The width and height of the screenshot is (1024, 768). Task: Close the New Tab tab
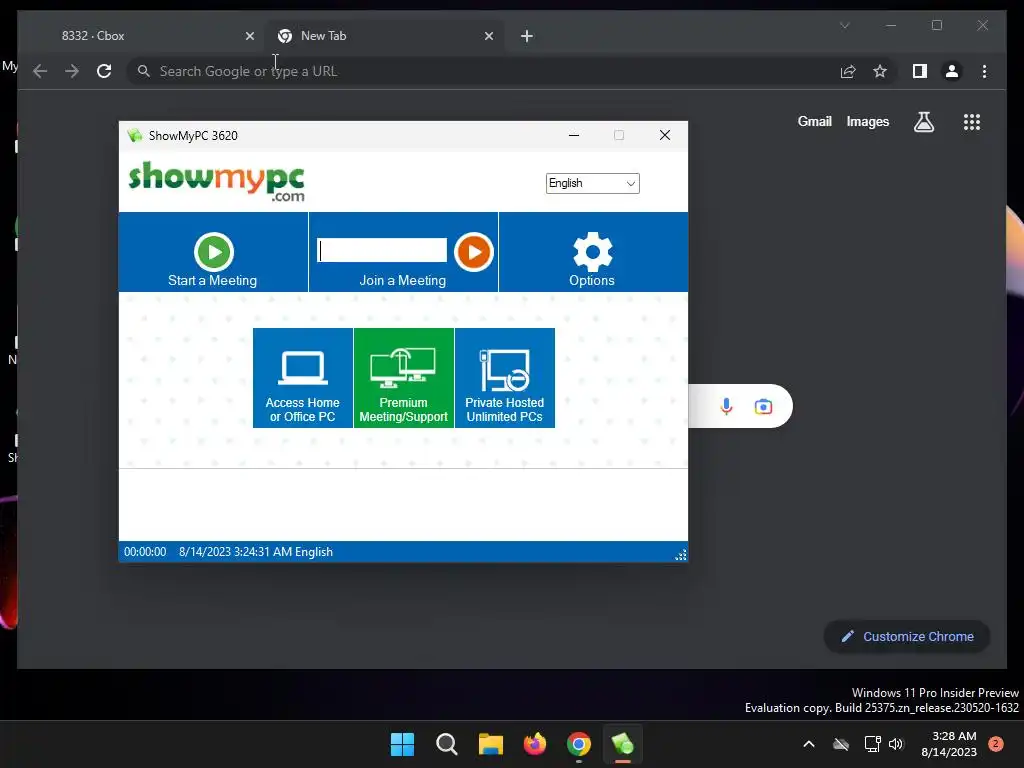pyautogui.click(x=489, y=36)
